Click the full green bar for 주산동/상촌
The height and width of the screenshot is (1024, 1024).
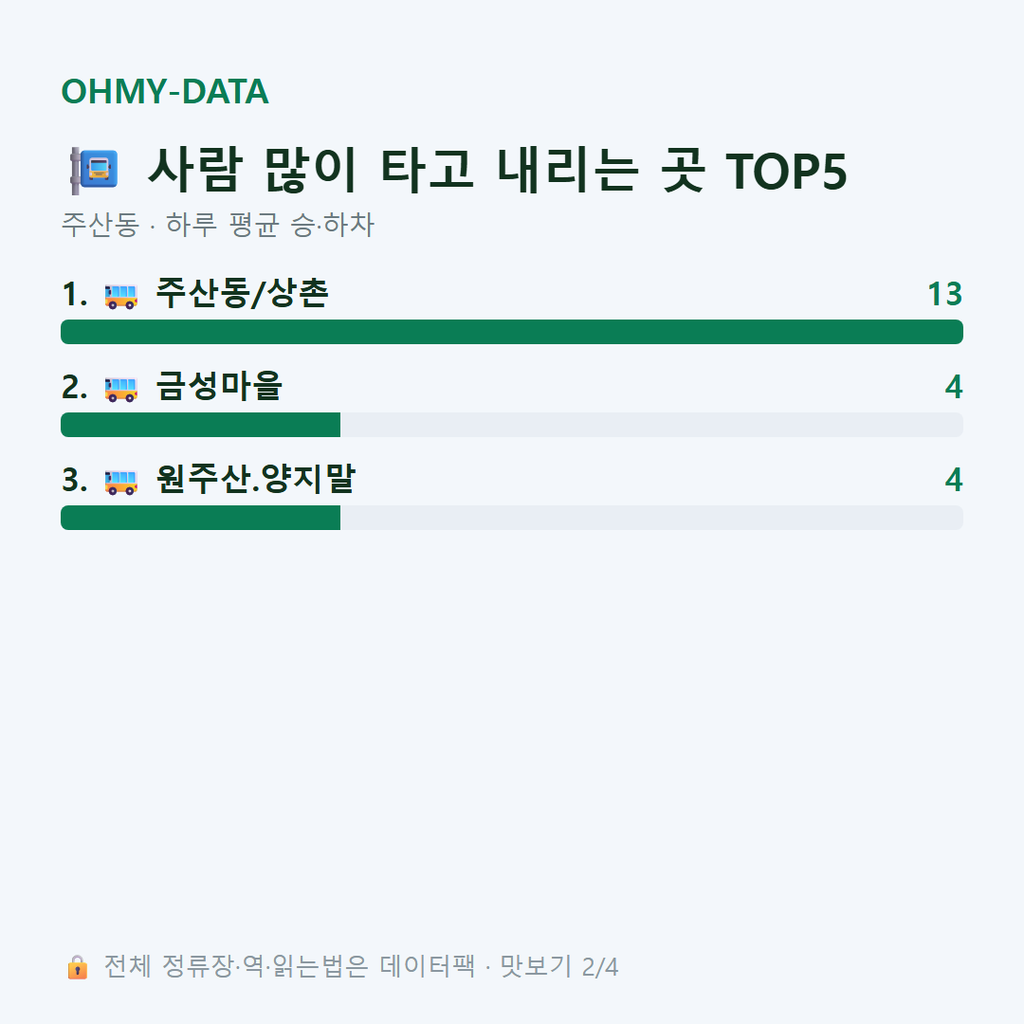[512, 332]
